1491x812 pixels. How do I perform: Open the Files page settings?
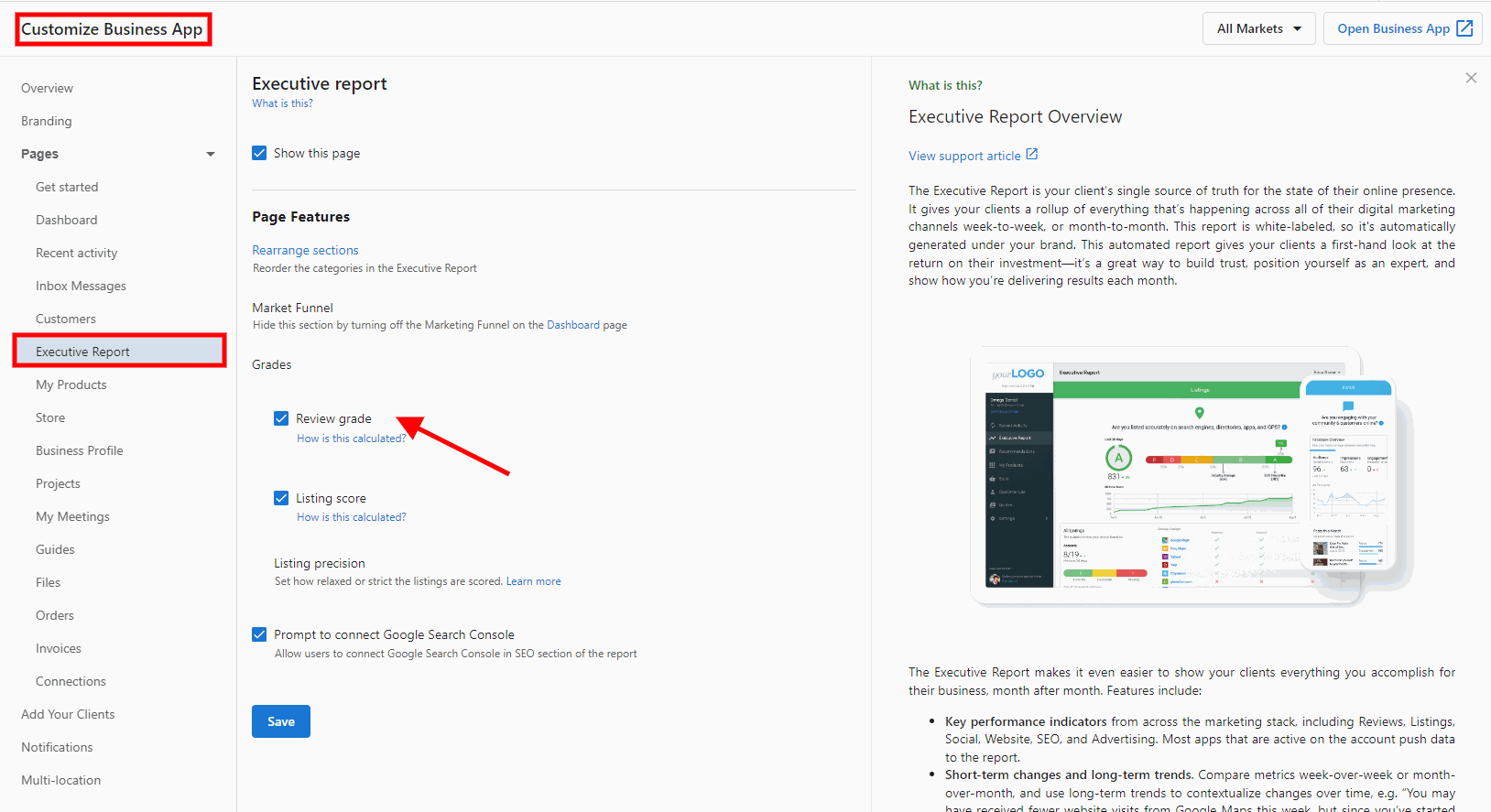pyautogui.click(x=49, y=582)
